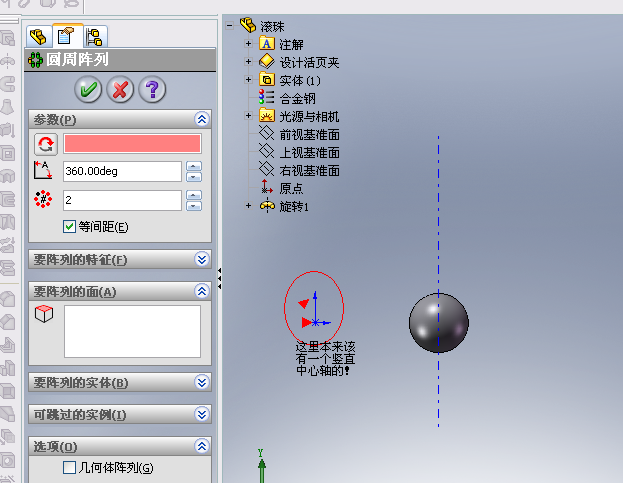
Task: Expand the 注解 tree node
Action: pyautogui.click(x=248, y=43)
